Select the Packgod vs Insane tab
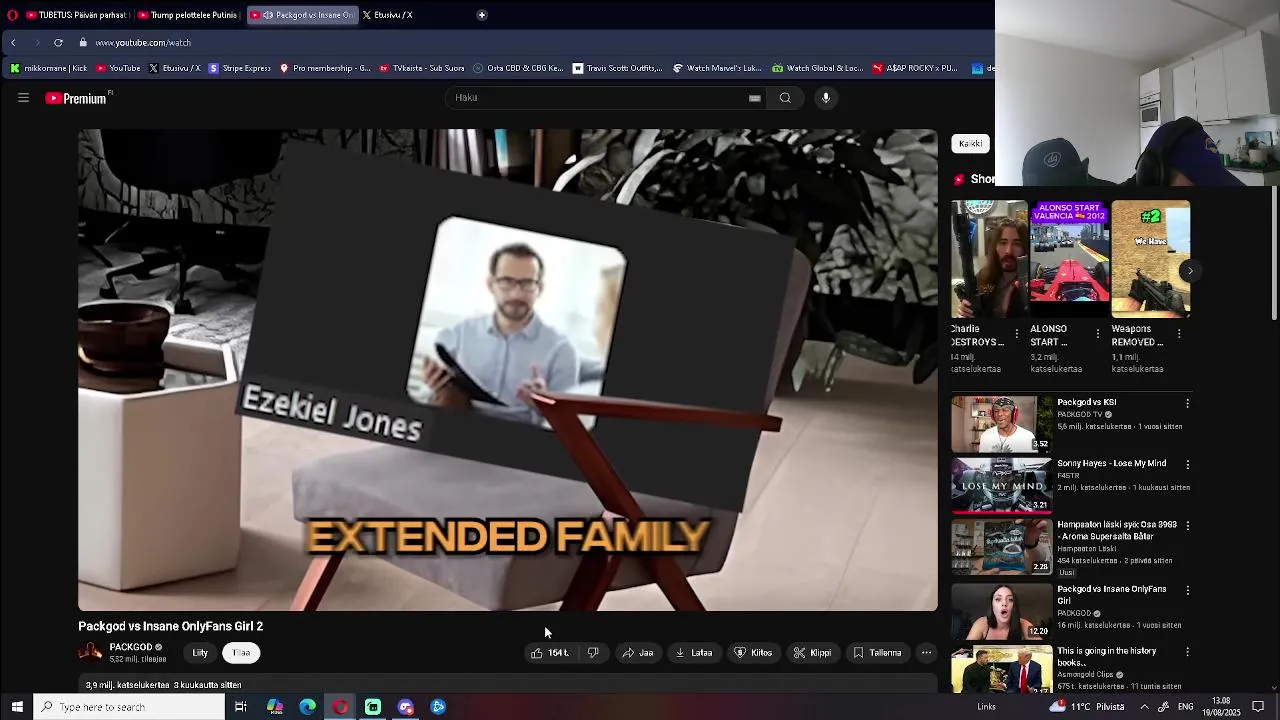Viewport: 1280px width, 720px height. (301, 15)
